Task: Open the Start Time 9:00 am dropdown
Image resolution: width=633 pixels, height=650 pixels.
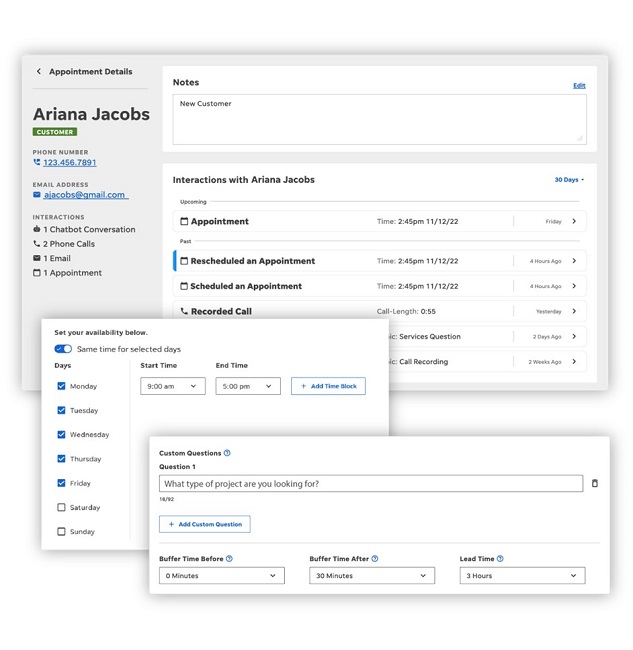Action: pos(173,386)
